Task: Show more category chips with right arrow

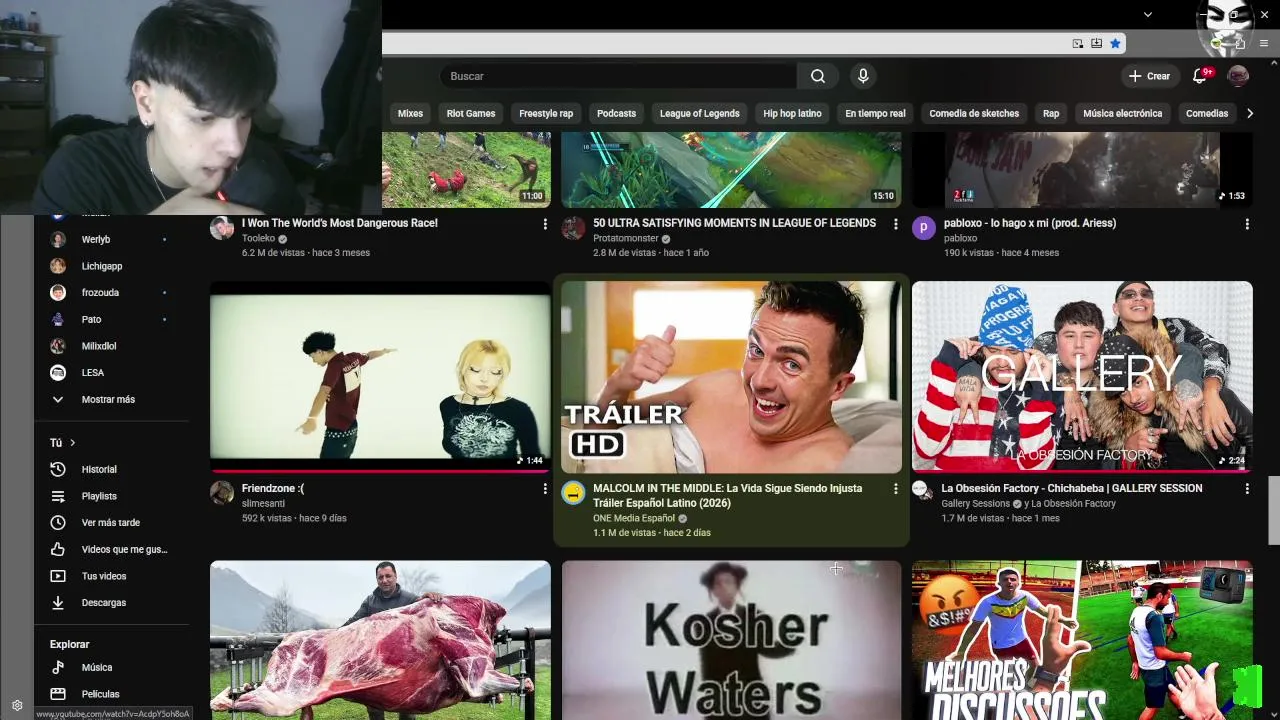Action: coord(1249,113)
